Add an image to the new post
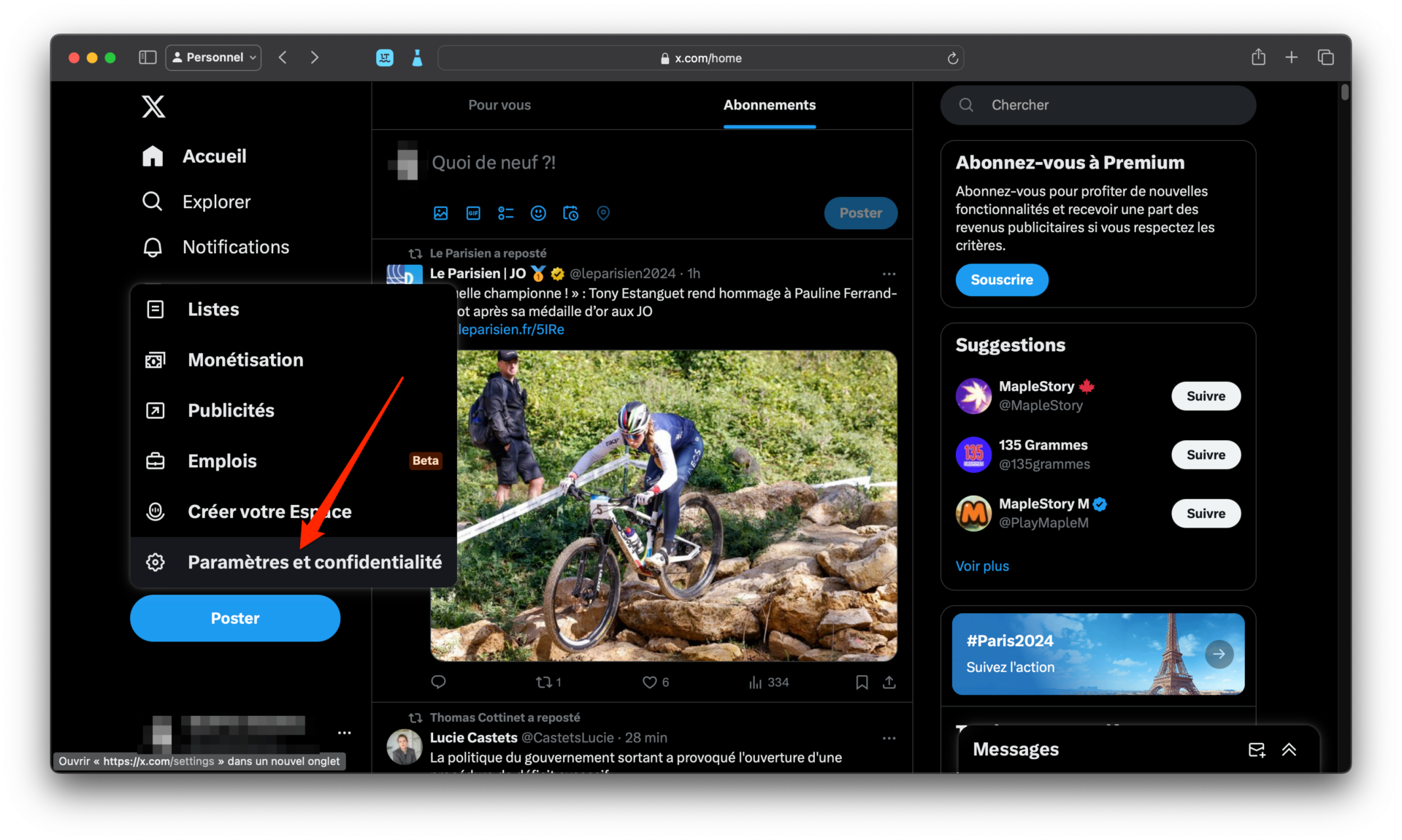The image size is (1402, 840). coord(440,213)
